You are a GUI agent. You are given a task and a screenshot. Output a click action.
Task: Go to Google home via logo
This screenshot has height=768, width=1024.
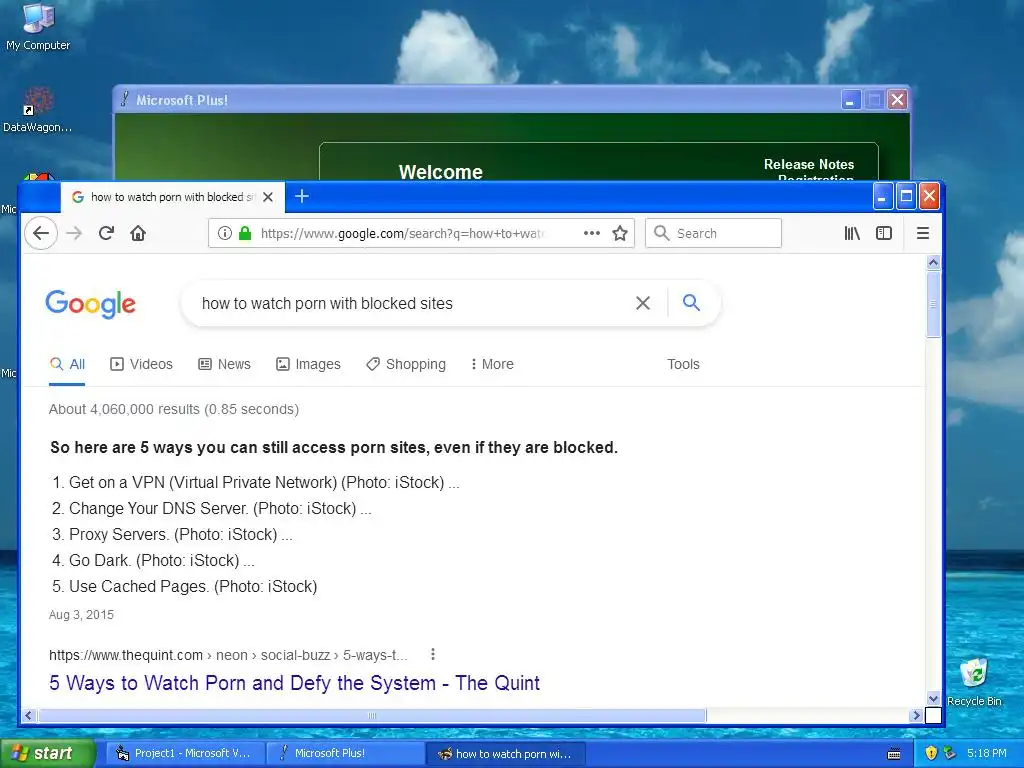tap(91, 304)
